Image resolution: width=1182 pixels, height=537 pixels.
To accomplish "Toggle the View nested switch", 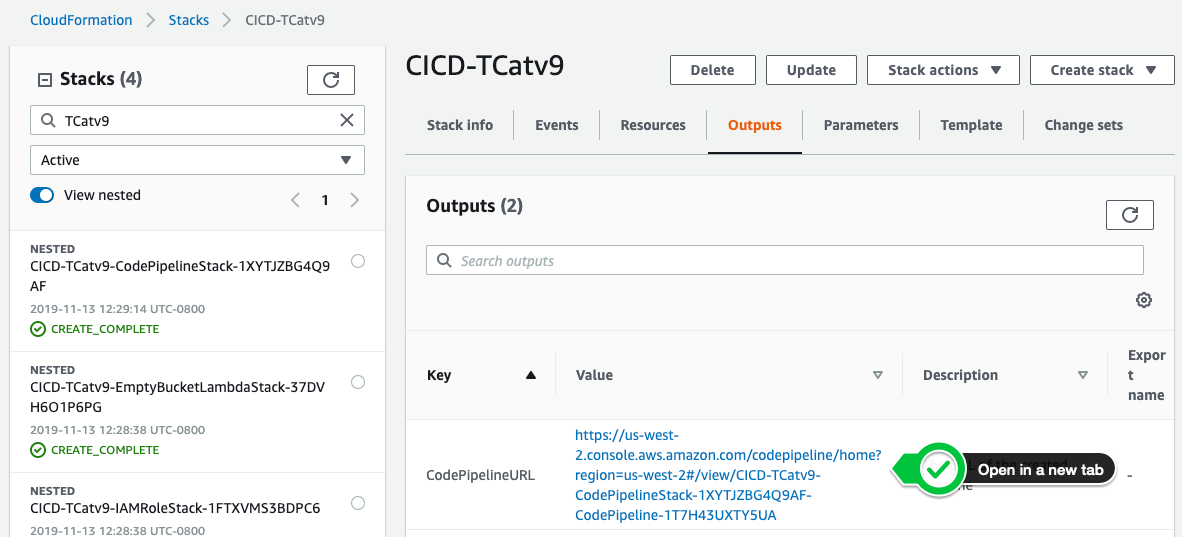I will (x=42, y=195).
